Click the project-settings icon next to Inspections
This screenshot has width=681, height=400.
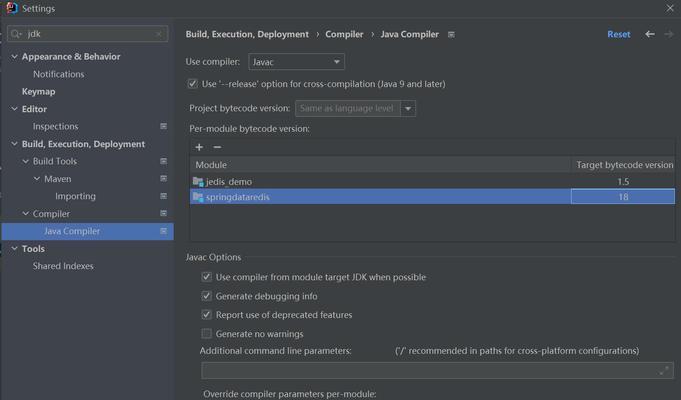pyautogui.click(x=163, y=126)
